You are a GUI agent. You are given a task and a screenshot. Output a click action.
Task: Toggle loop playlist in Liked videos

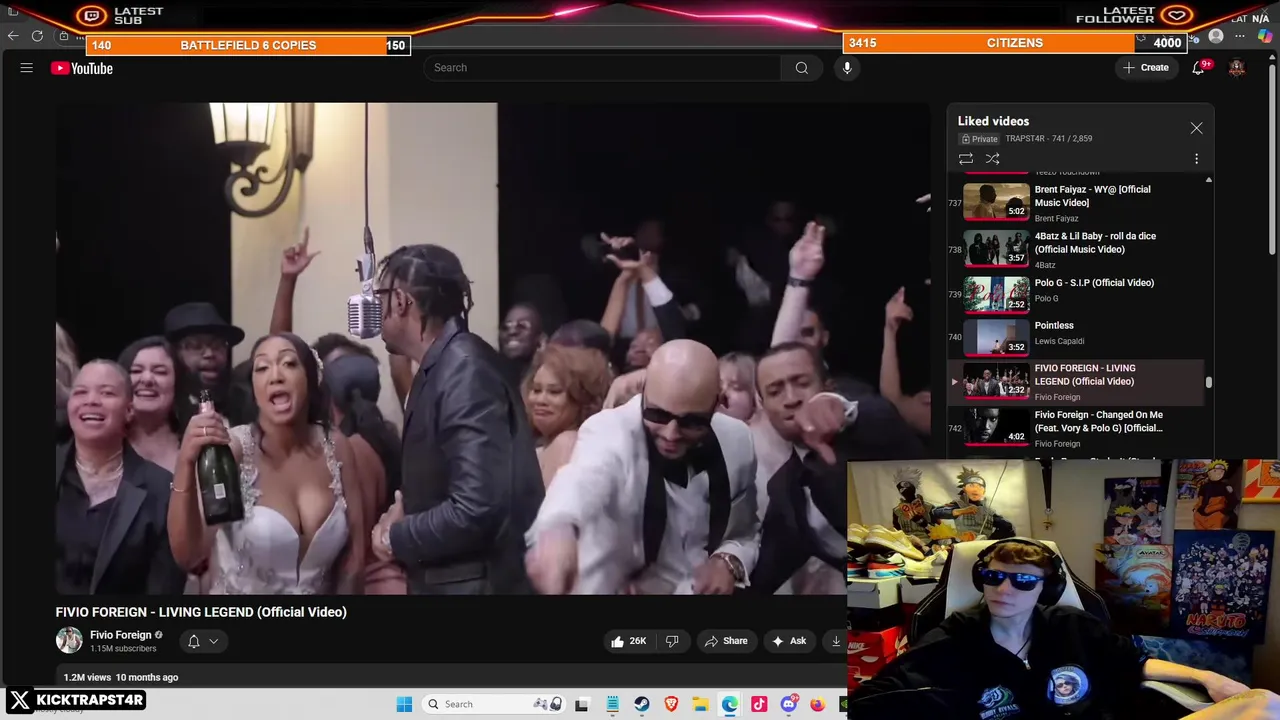(966, 159)
